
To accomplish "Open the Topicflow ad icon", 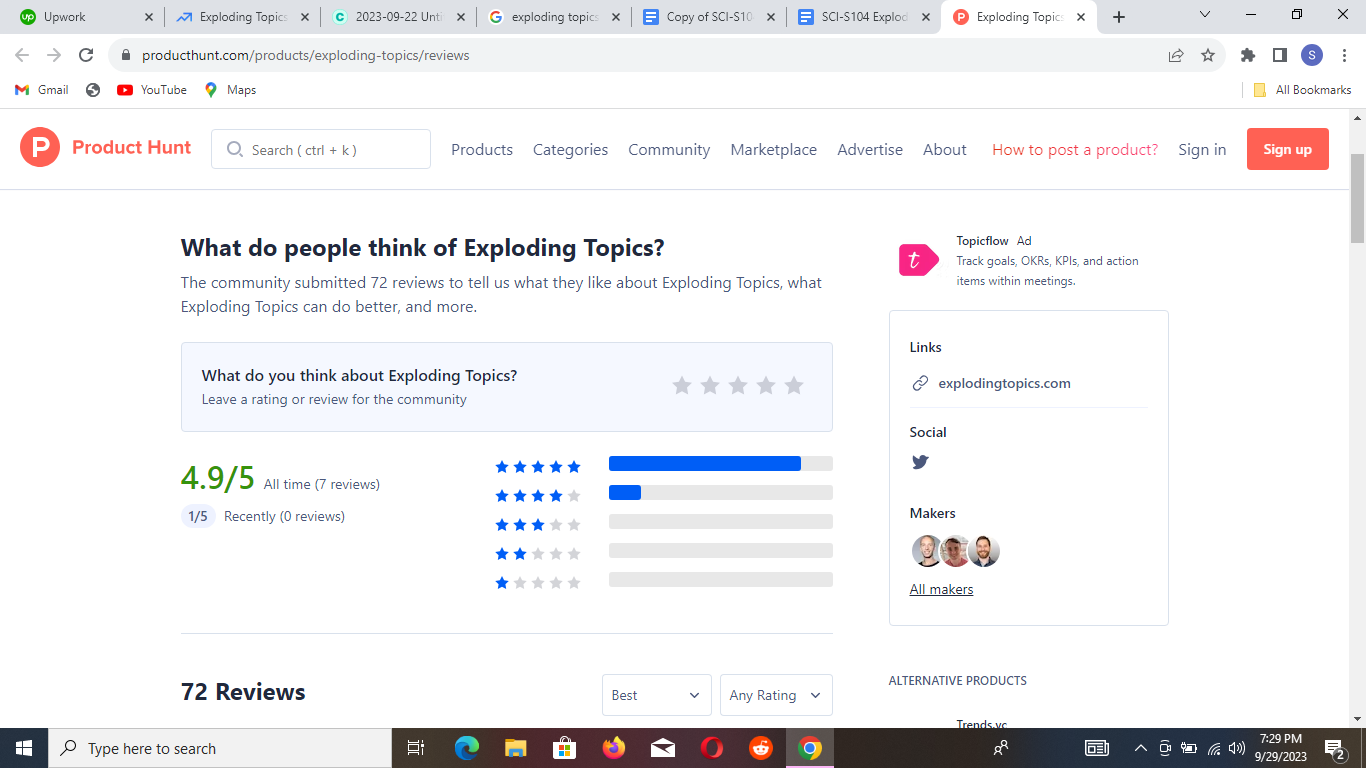I will pyautogui.click(x=918, y=259).
